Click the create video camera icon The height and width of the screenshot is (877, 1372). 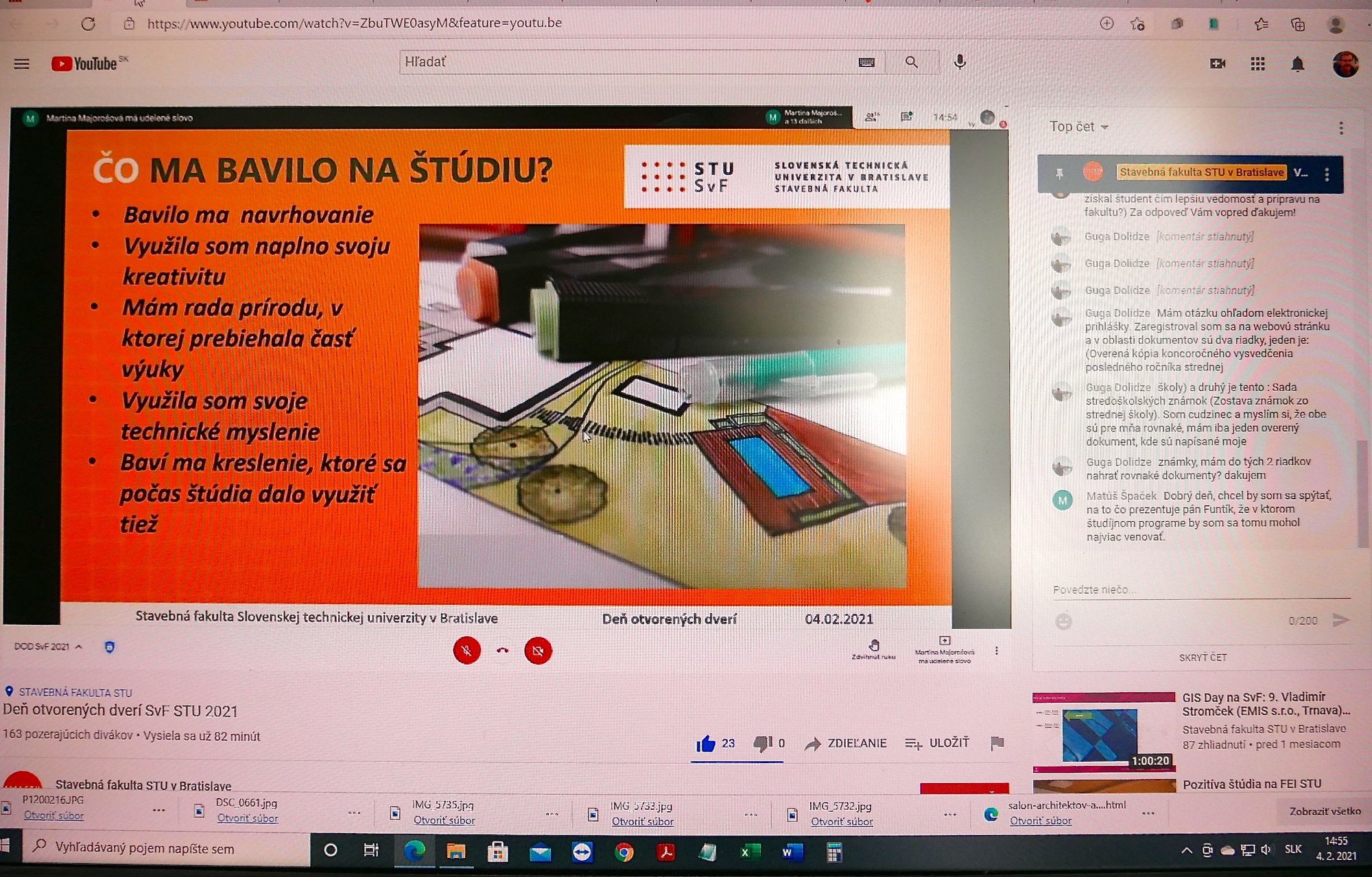coord(1217,64)
